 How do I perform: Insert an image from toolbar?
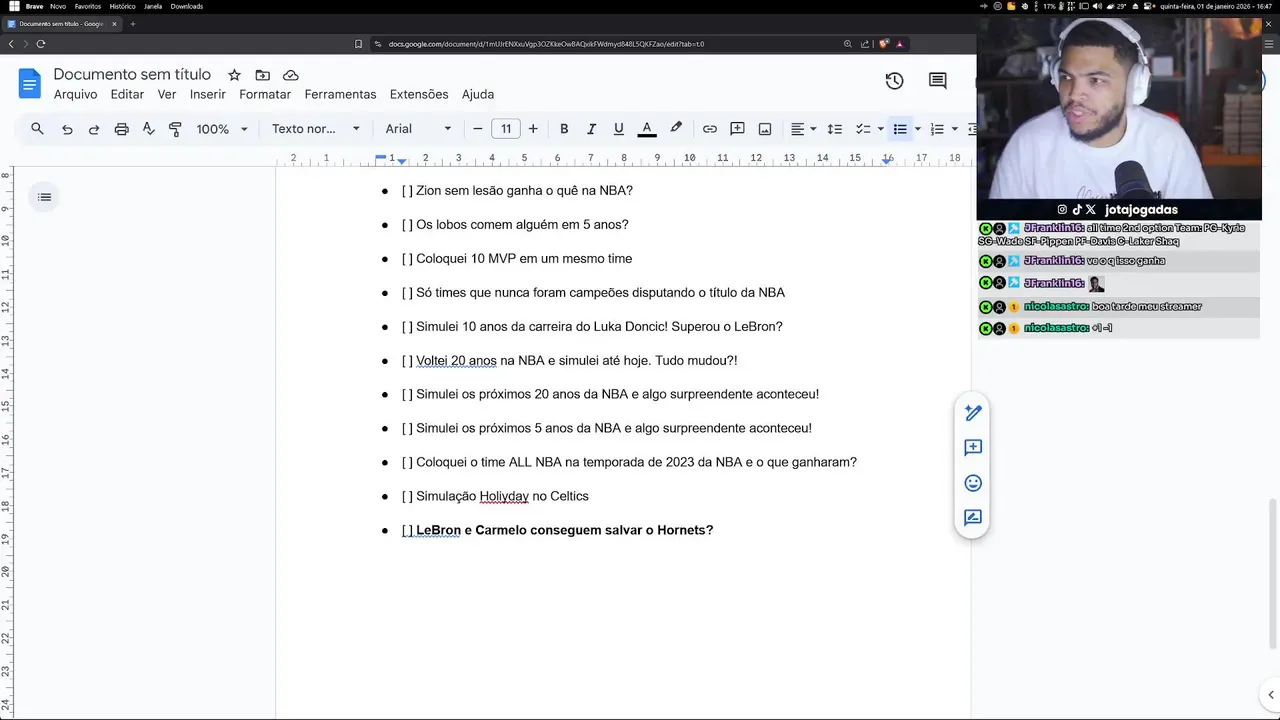coord(765,129)
